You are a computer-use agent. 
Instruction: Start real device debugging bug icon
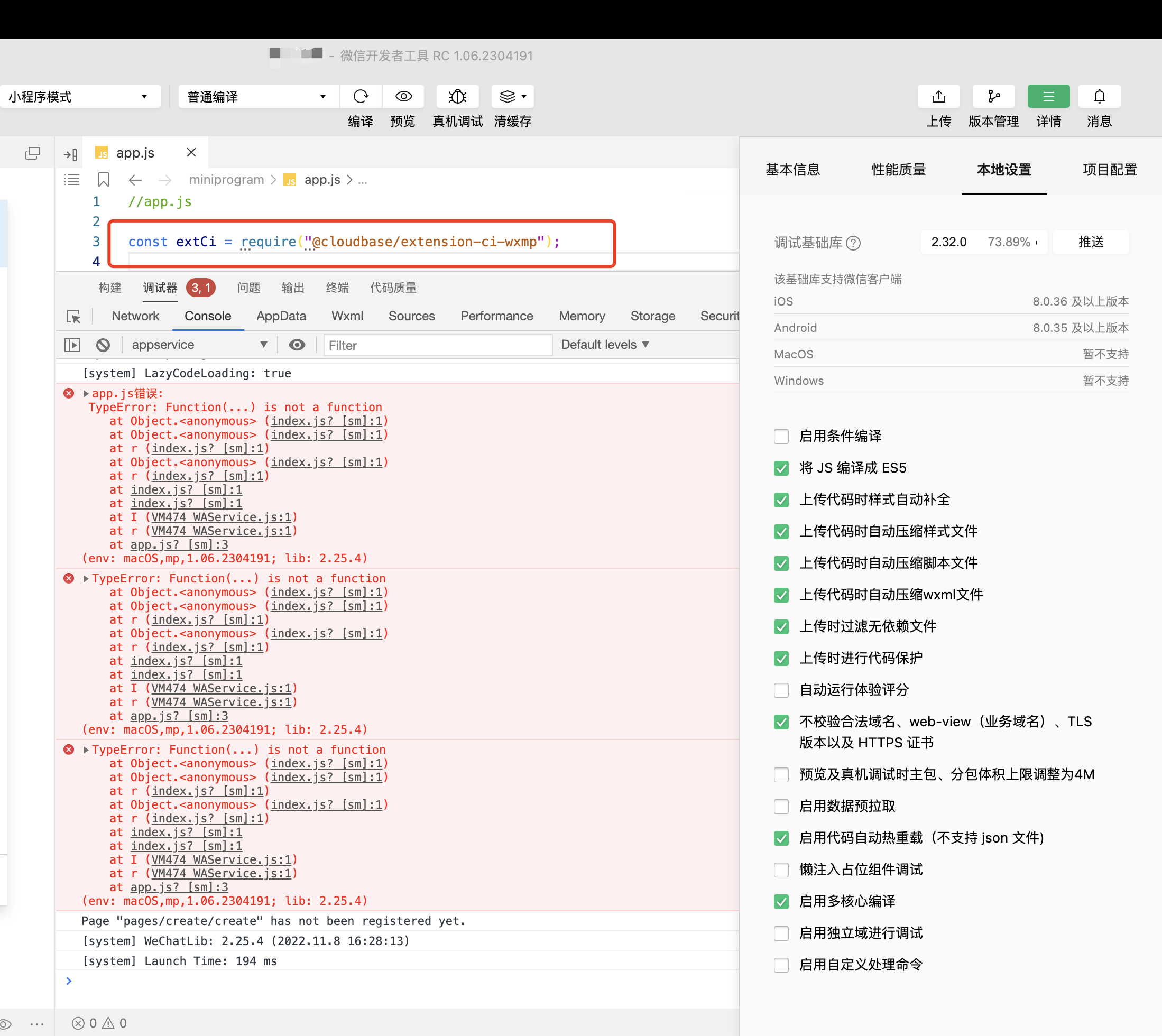click(x=457, y=96)
